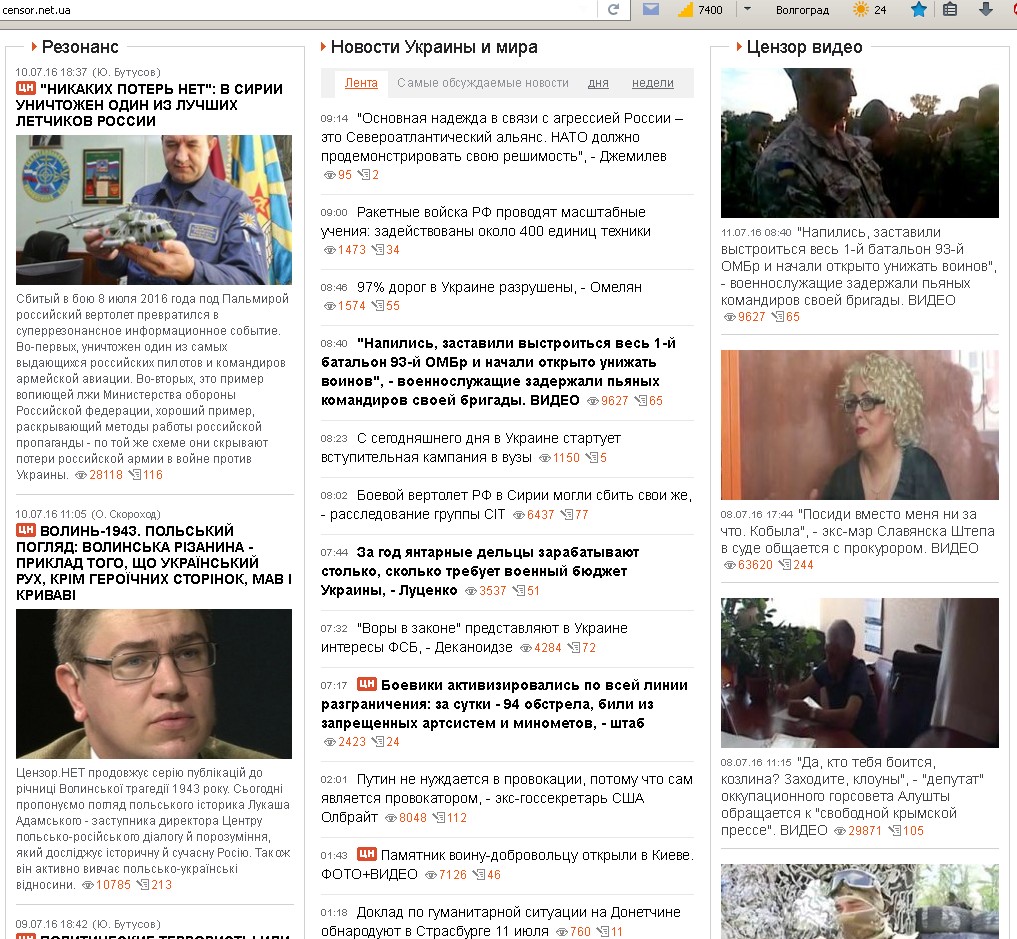Switch to most discussed of the дня
The height and width of the screenshot is (939, 1017).
(x=598, y=83)
